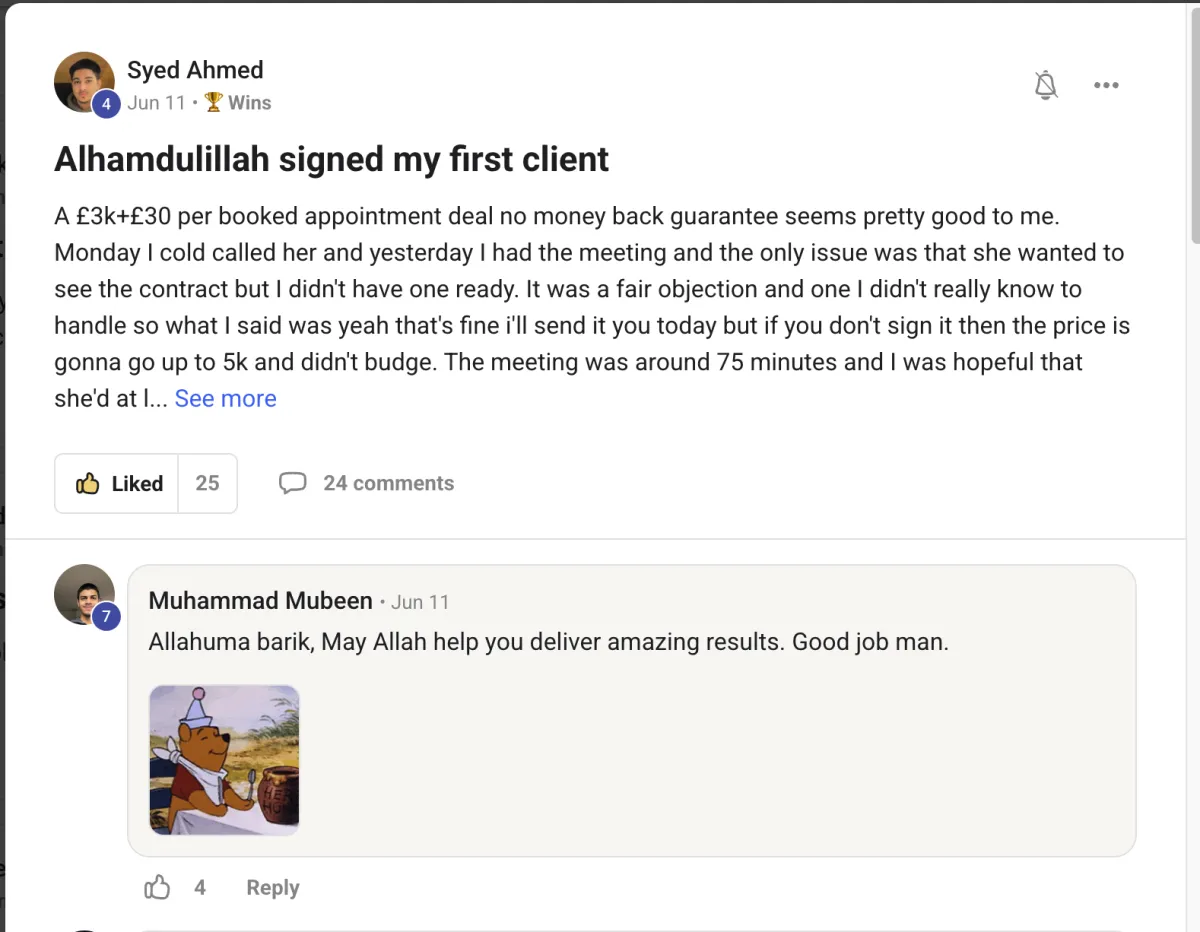View the 25 likes count
The image size is (1200, 932).
(207, 483)
